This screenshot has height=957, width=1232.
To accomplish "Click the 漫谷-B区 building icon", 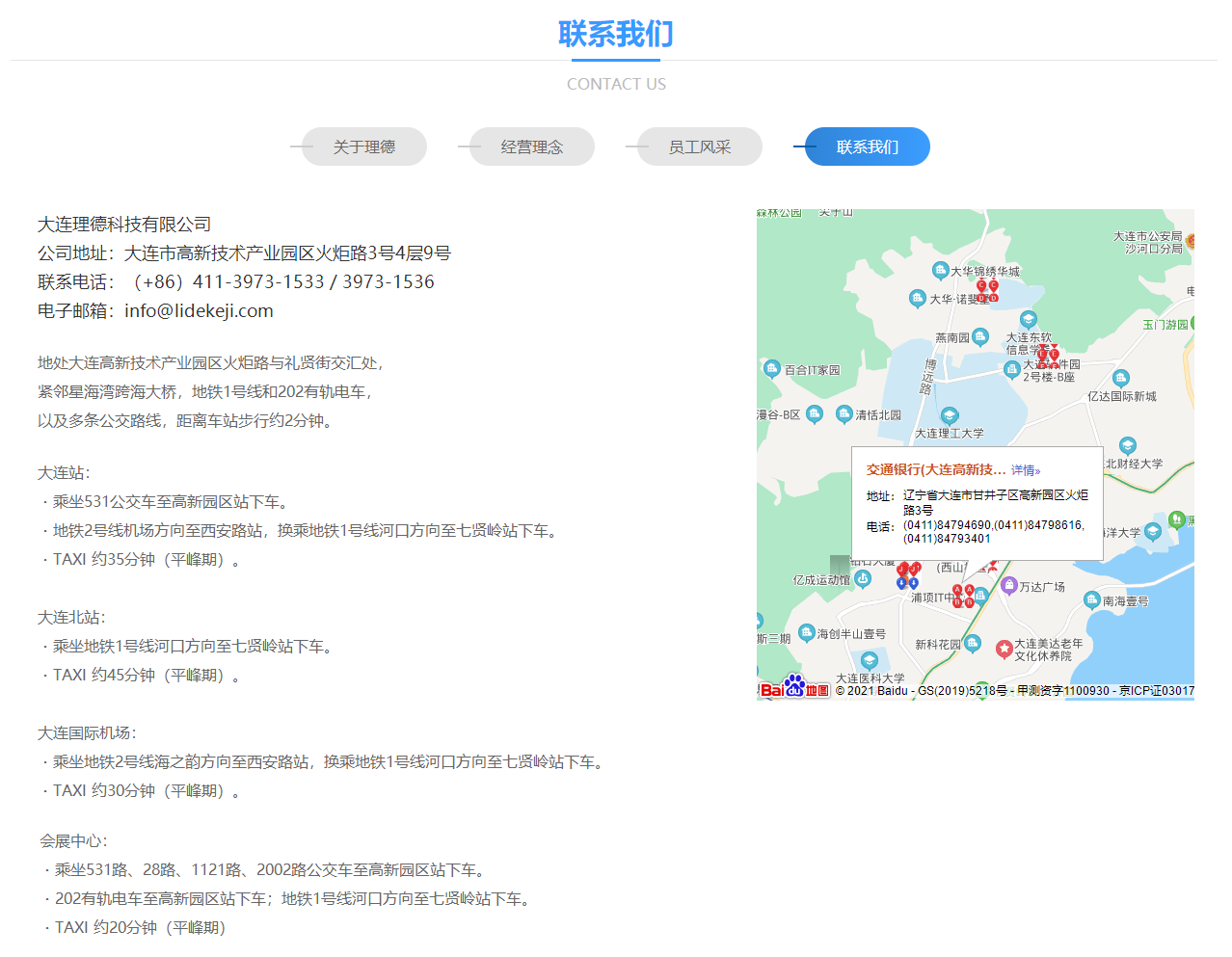I will tap(815, 414).
